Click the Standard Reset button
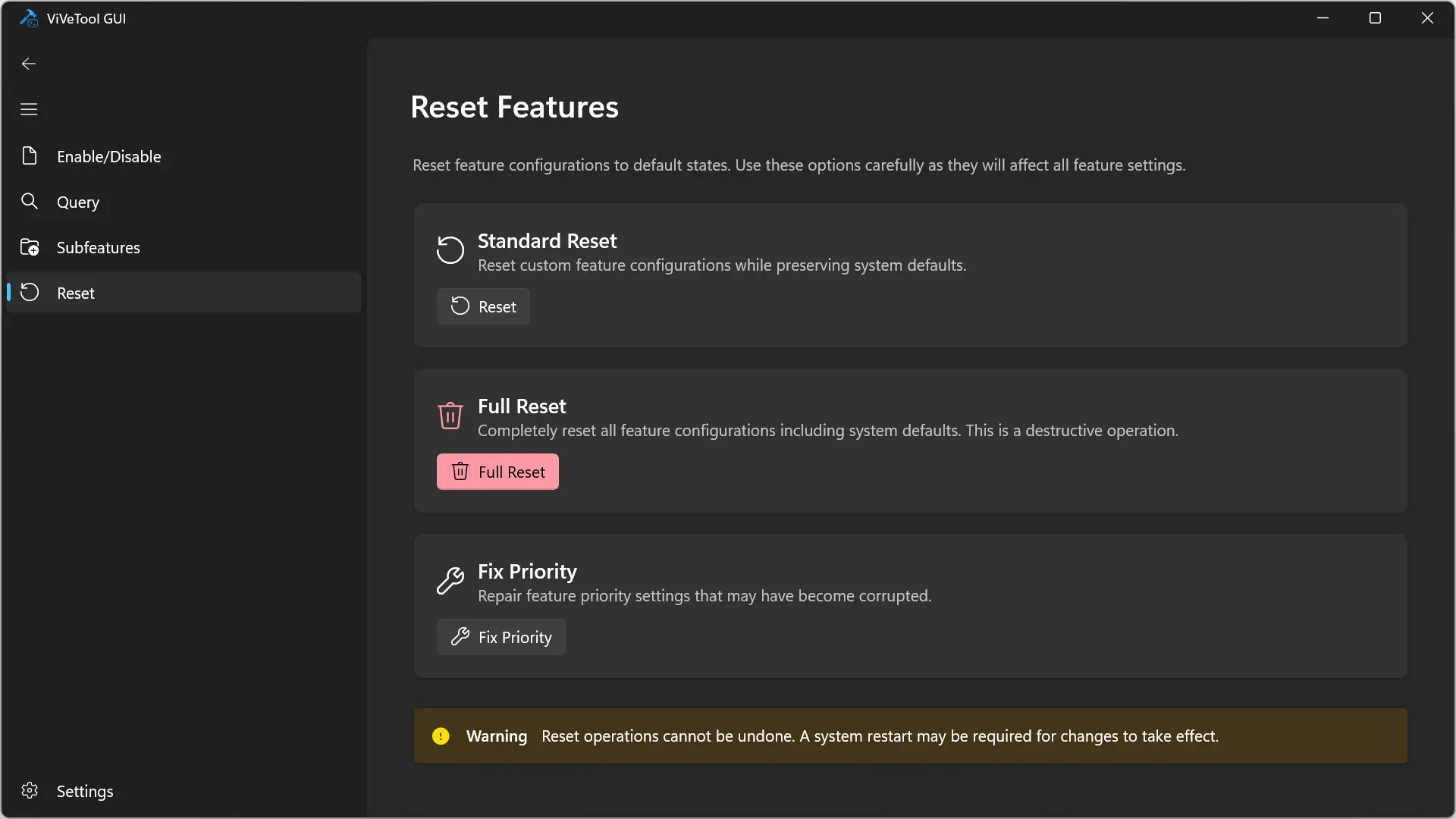The width and height of the screenshot is (1456, 819). pos(483,306)
